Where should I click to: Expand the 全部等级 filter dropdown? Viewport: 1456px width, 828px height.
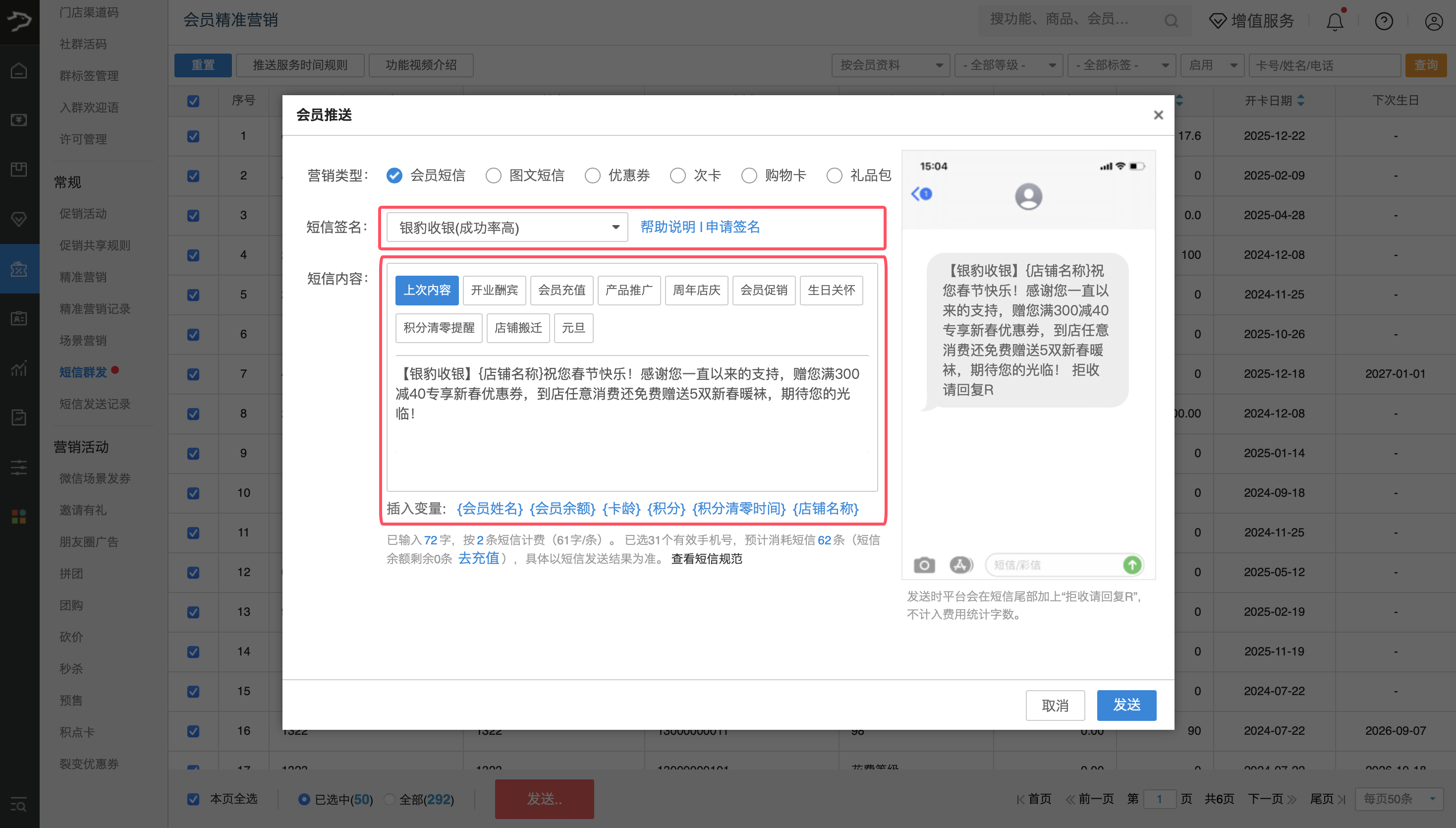[1008, 65]
